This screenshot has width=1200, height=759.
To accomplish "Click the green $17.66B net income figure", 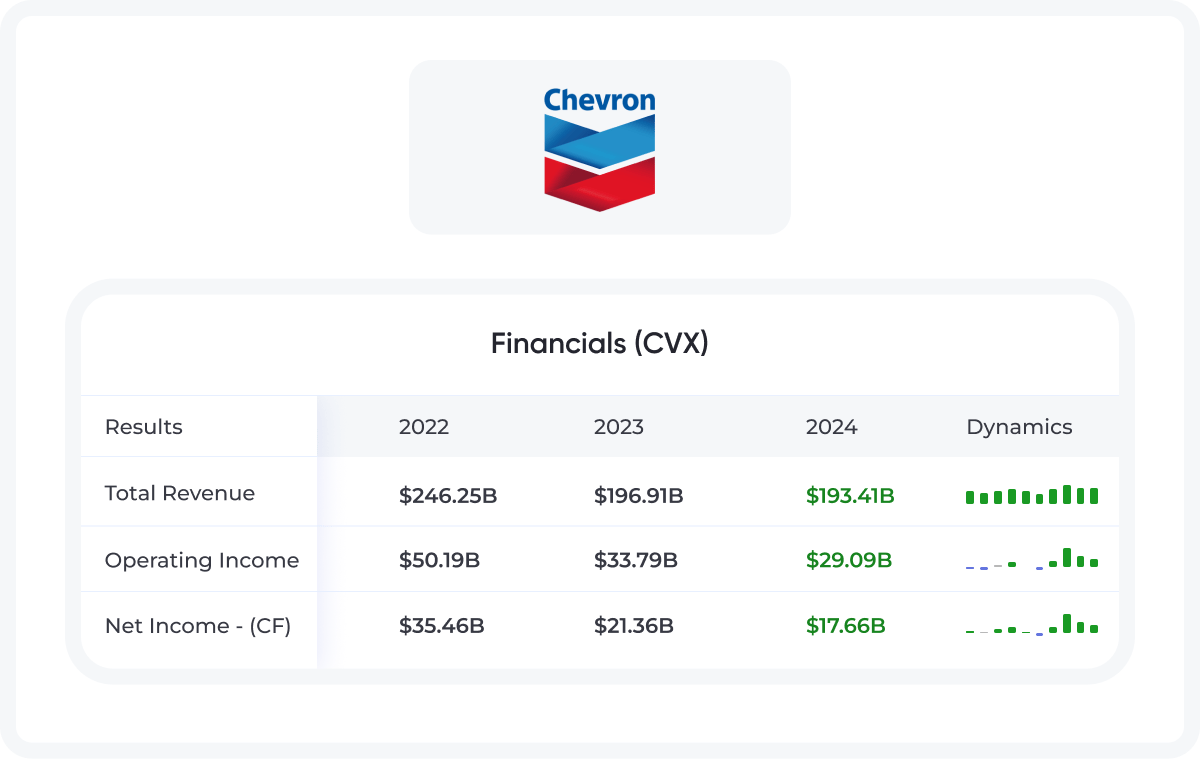I will pos(846,627).
